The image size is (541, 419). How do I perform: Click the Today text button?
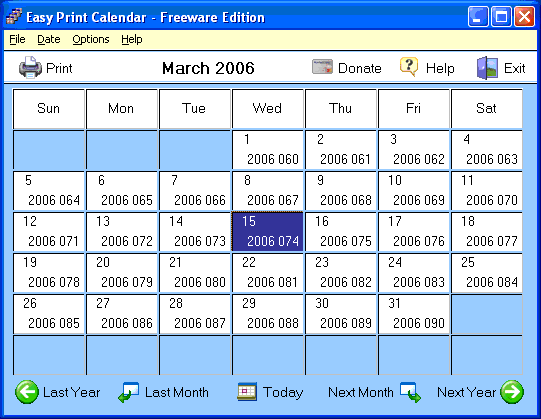283,392
